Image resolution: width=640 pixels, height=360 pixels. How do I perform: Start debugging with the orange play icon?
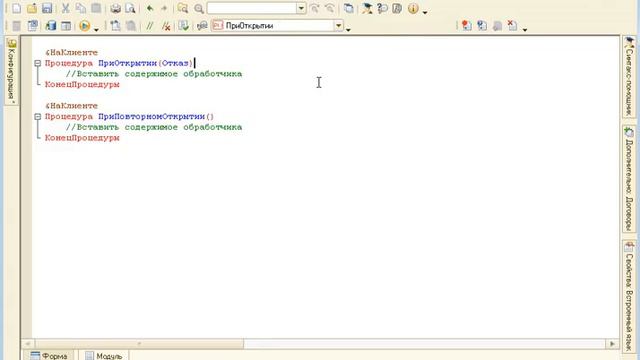click(84, 26)
